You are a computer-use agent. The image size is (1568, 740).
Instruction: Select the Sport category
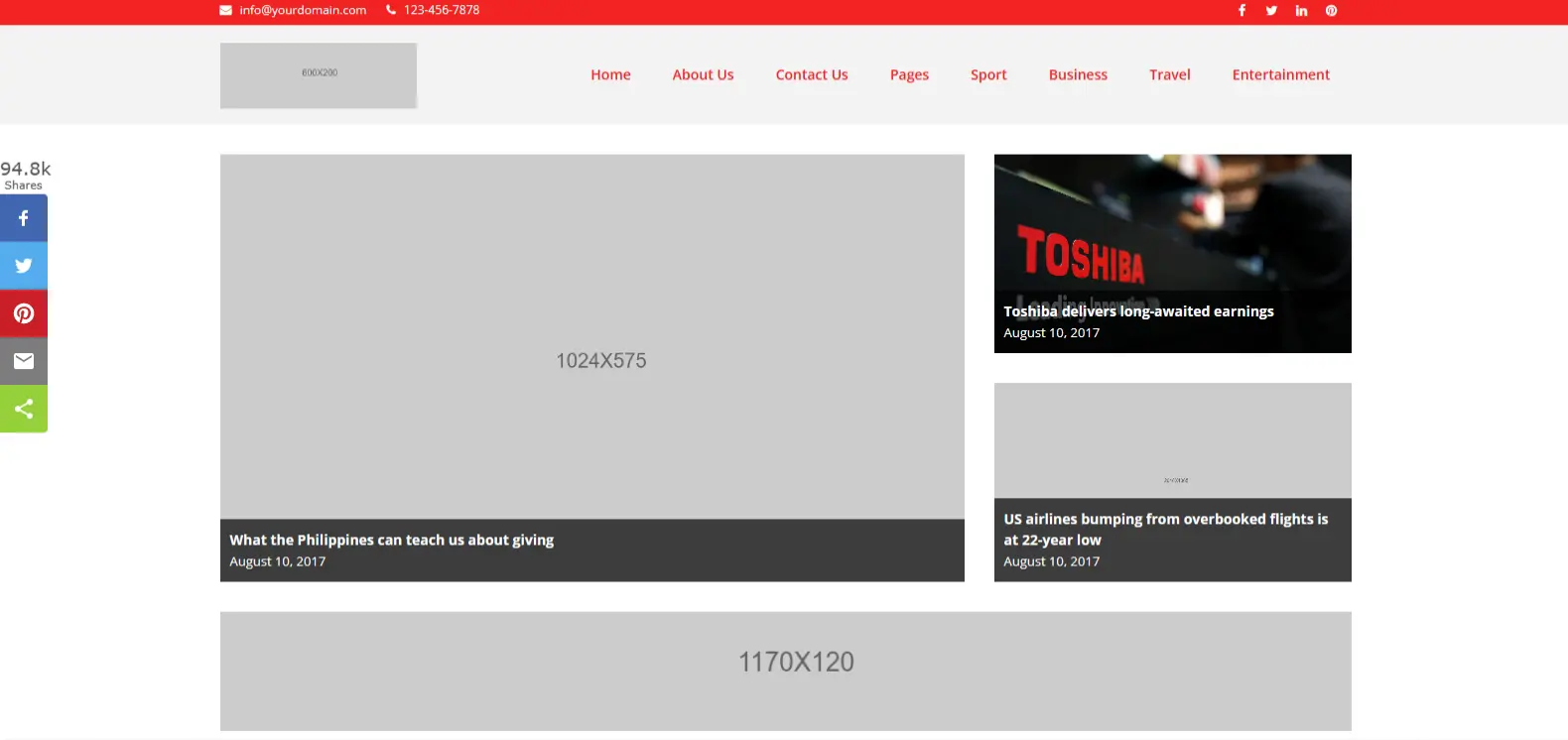click(x=988, y=74)
